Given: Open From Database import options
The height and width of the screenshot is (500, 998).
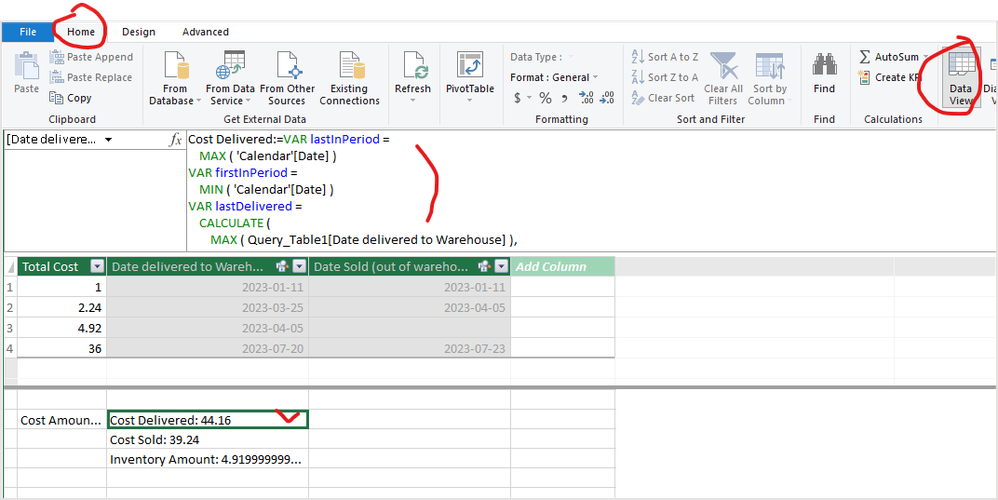Looking at the screenshot, I should pos(174,78).
